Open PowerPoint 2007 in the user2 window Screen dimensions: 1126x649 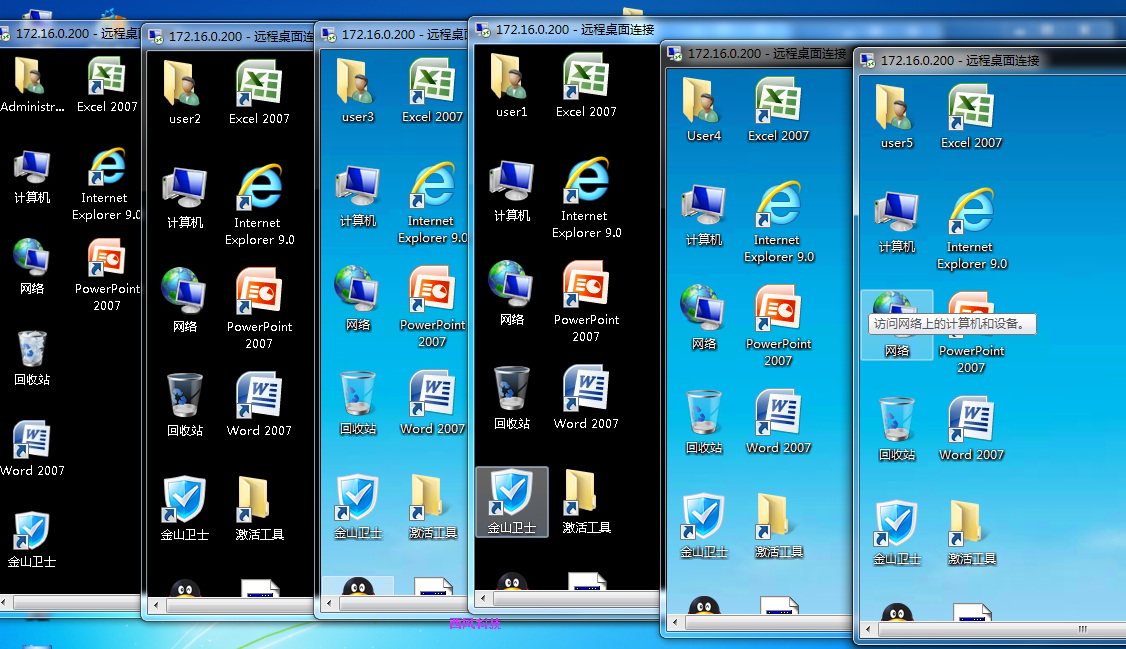(259, 309)
